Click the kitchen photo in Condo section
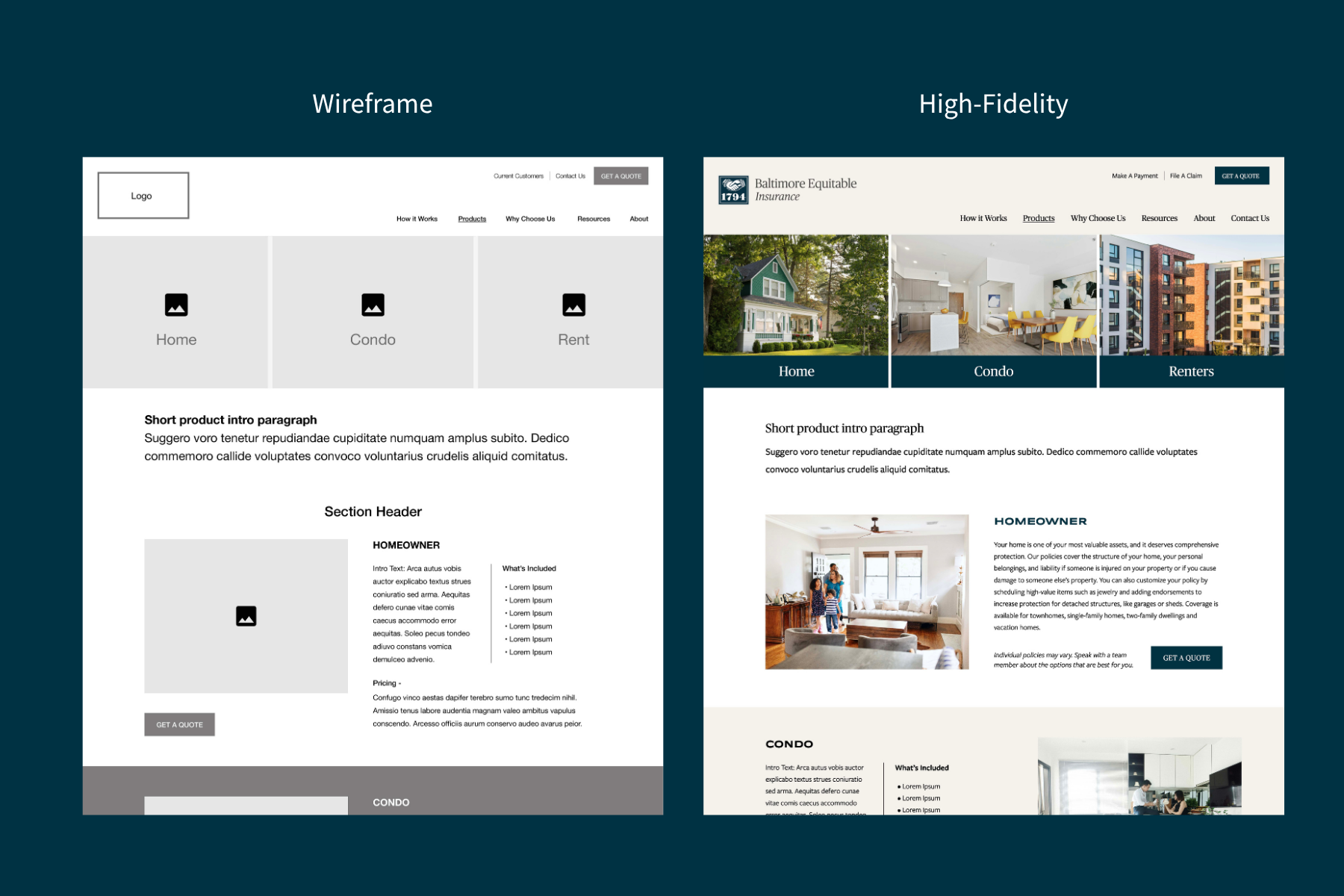1344x896 pixels. pyautogui.click(x=1139, y=776)
